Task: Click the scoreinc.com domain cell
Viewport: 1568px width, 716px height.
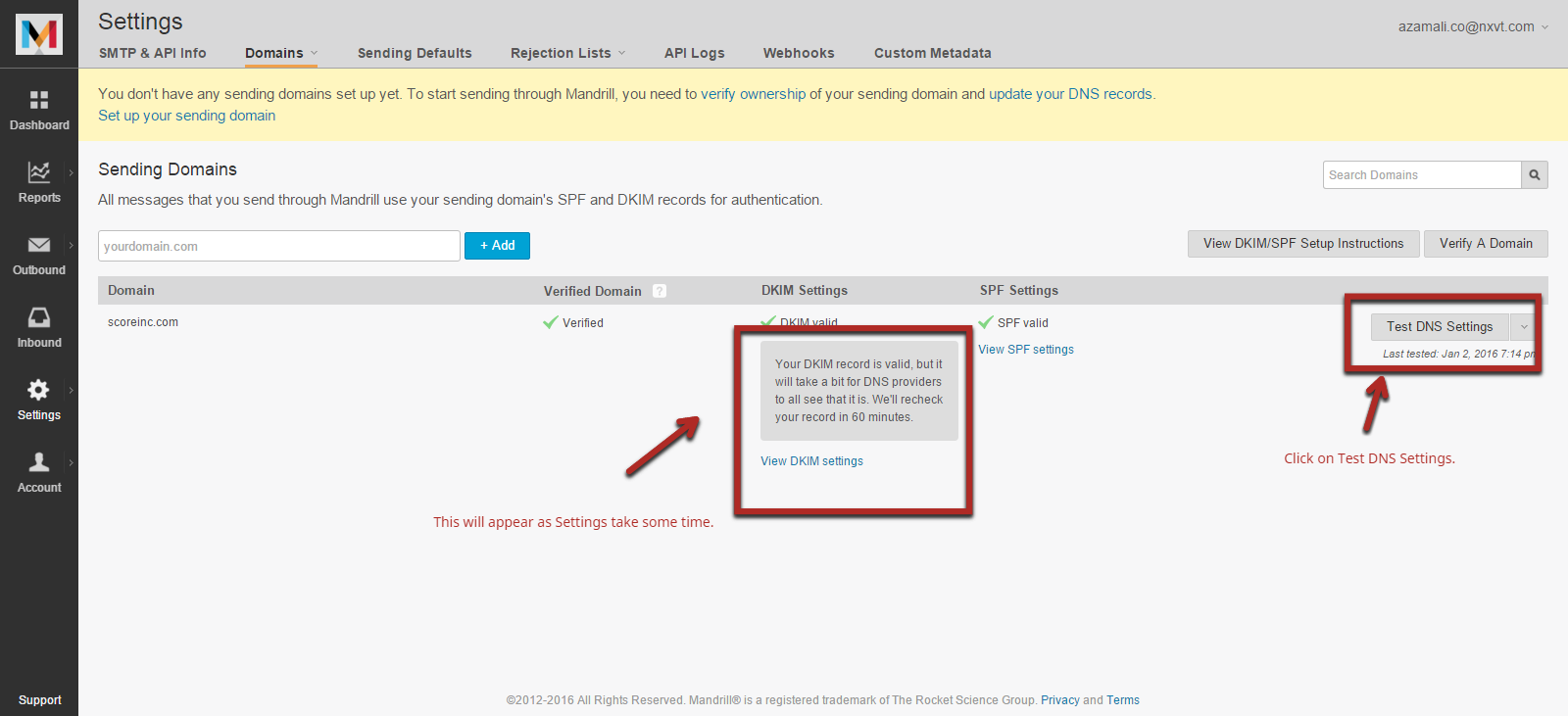Action: click(143, 322)
